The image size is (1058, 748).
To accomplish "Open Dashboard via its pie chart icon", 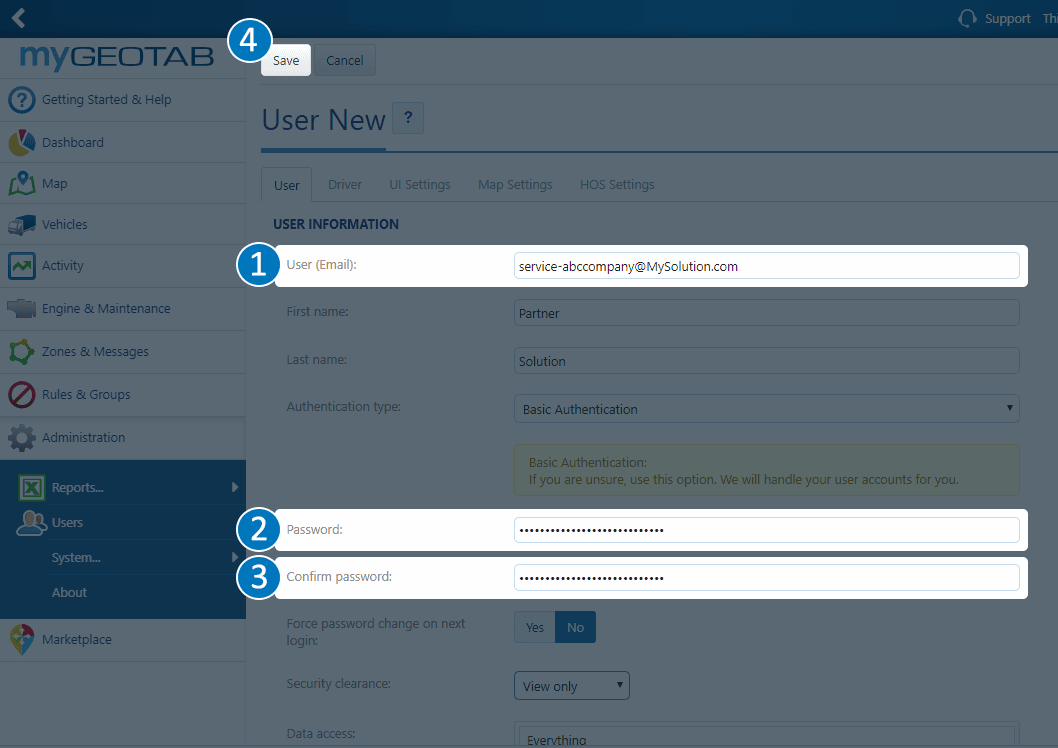I will pos(22,143).
